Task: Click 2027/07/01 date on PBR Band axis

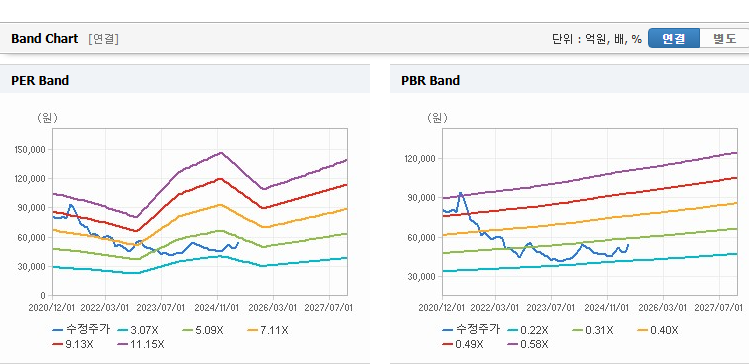Action: click(x=719, y=307)
